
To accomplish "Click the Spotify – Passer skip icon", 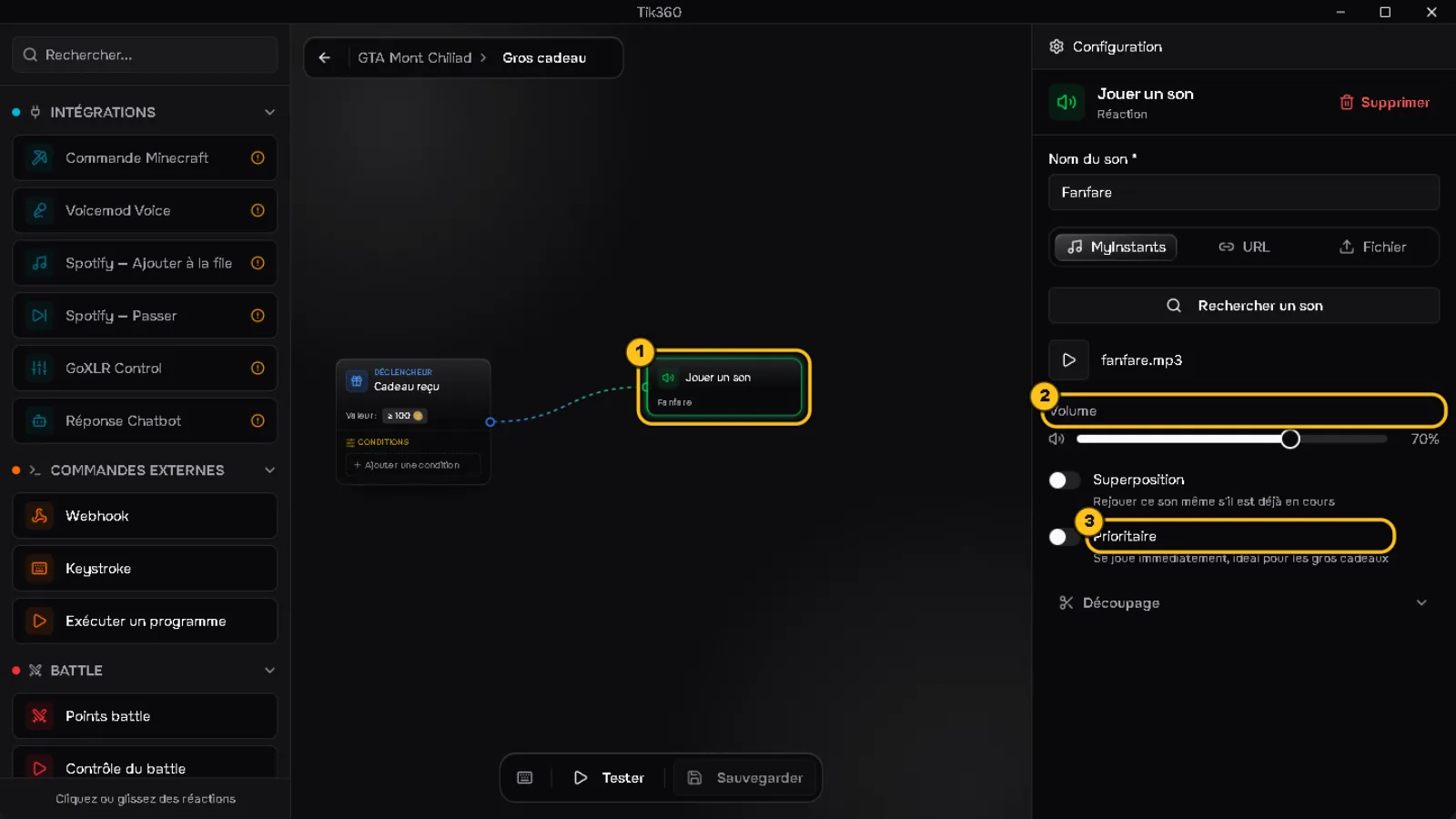I will tap(39, 316).
